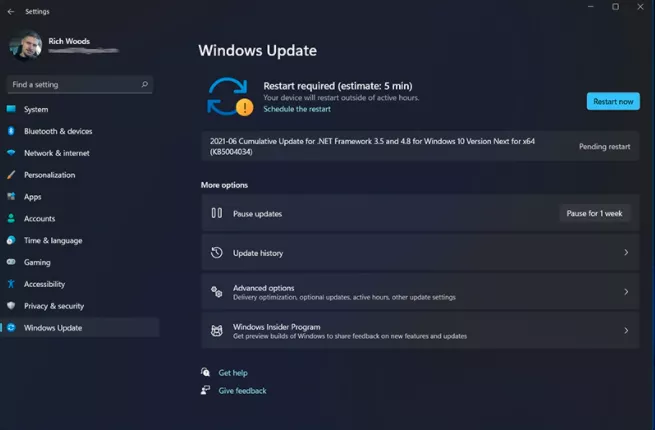Click the Advanced options gears icon
This screenshot has height=430, width=655.
click(217, 292)
